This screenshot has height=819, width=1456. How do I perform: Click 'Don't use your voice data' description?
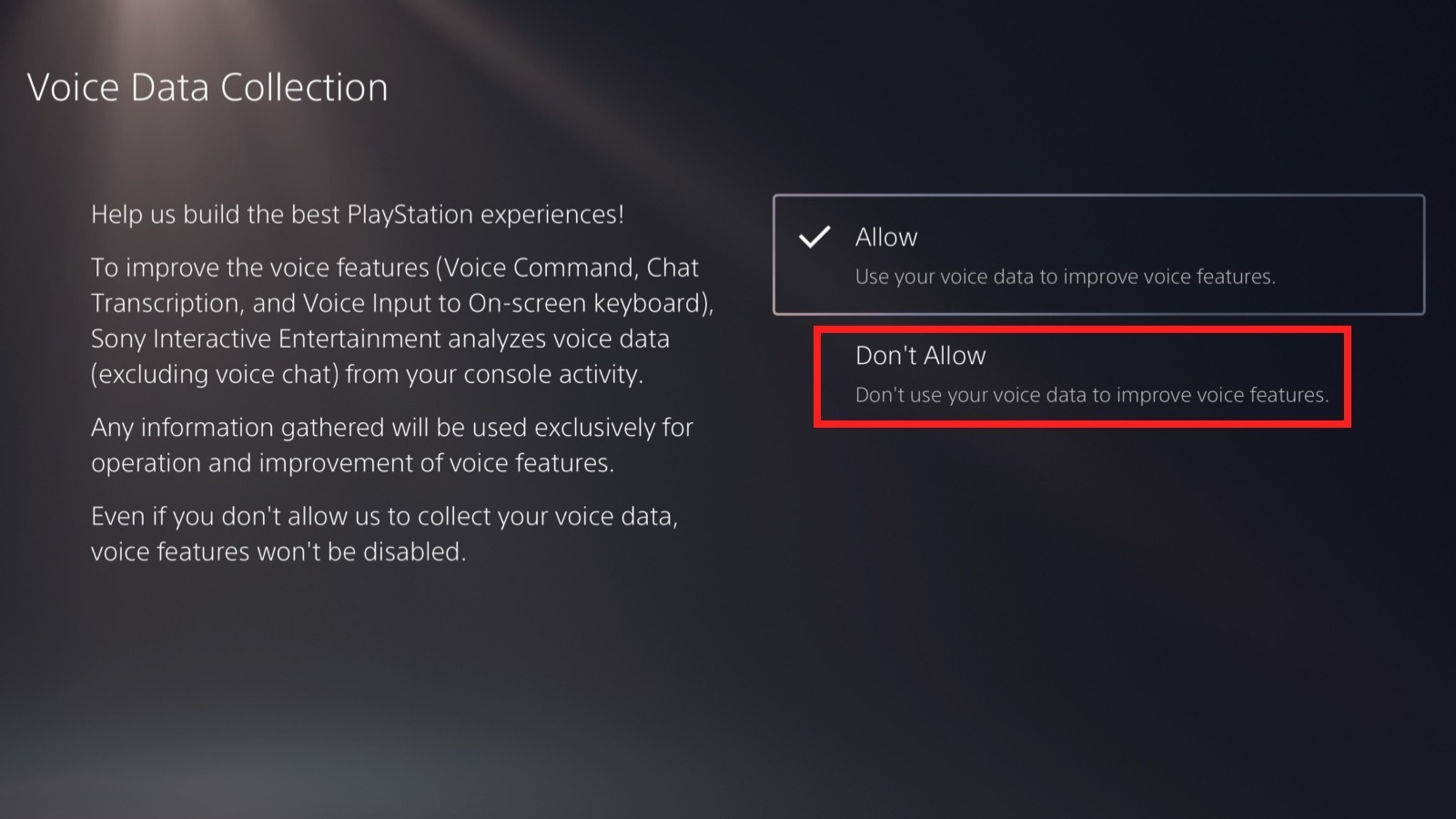click(x=1091, y=395)
